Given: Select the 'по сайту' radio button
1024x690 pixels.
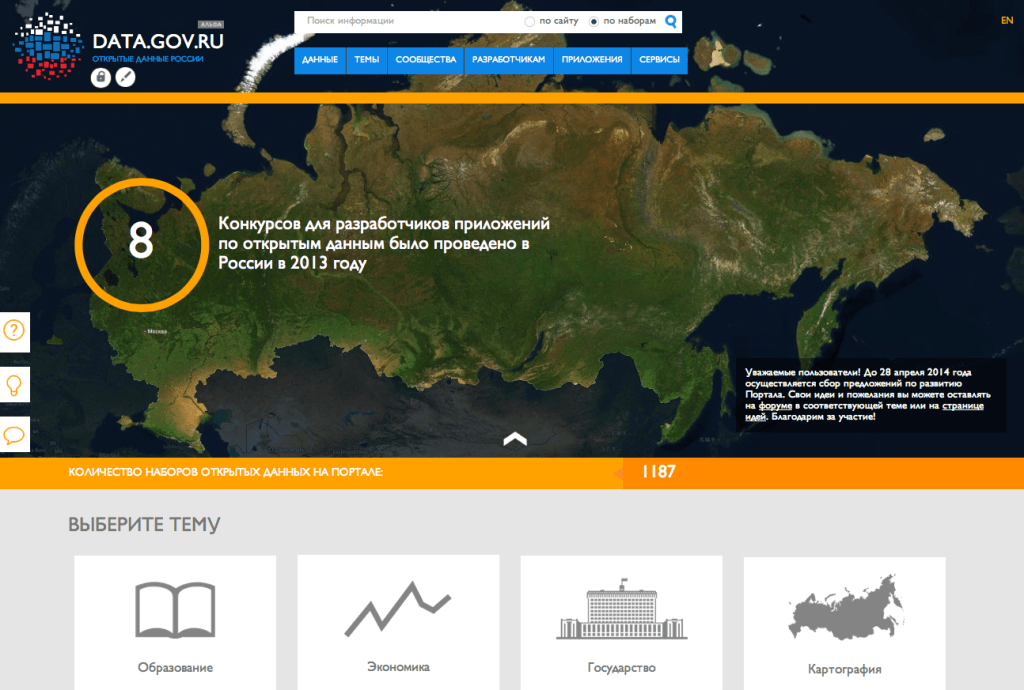Looking at the screenshot, I should (x=530, y=21).
